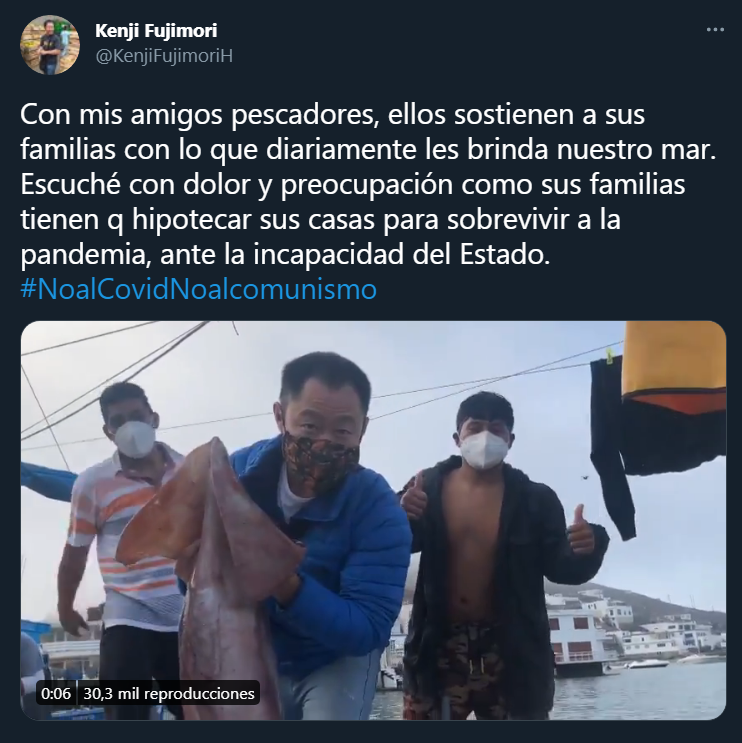
Task: Click the word 'pandemia,' in the tweet text
Action: click(x=84, y=254)
